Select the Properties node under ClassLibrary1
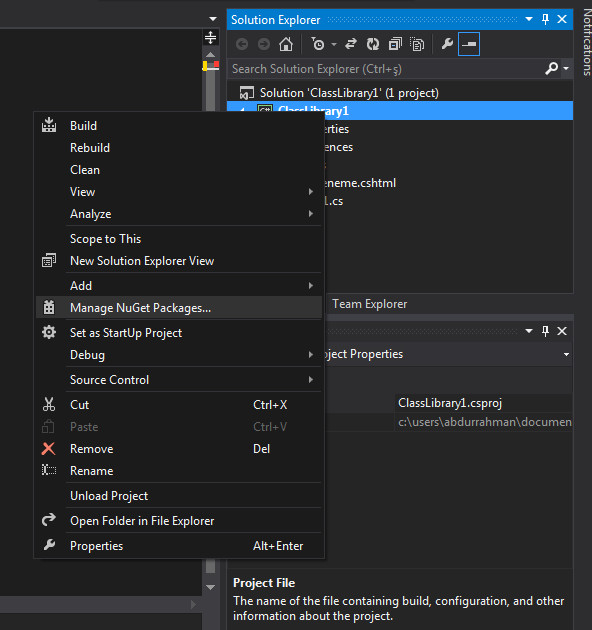The image size is (592, 630). (x=337, y=129)
